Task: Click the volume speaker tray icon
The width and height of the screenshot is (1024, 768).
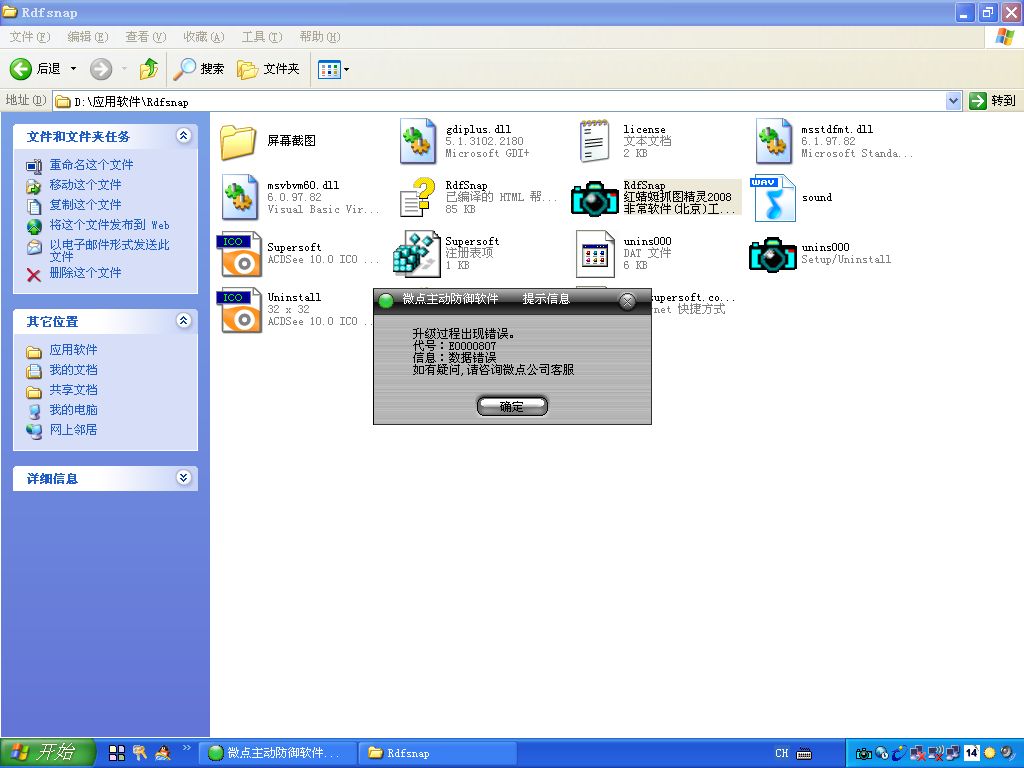Action: point(1008,753)
